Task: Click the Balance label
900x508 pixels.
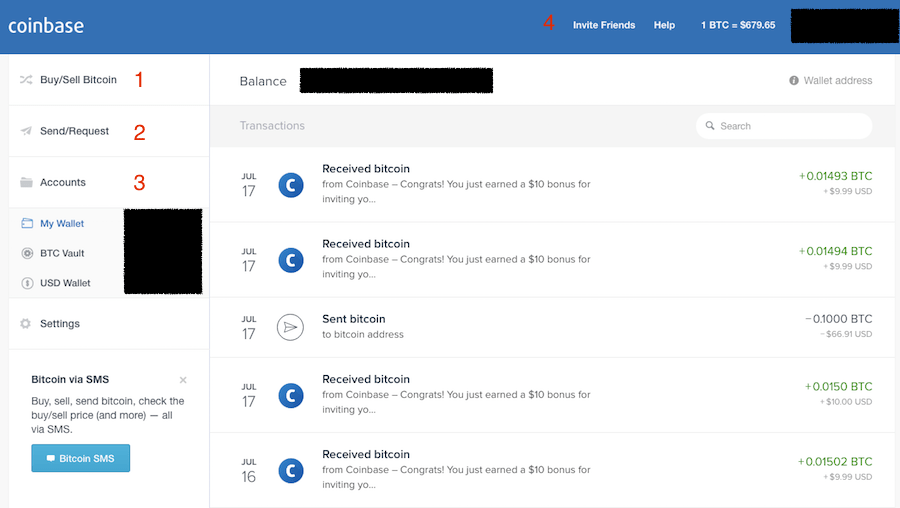Action: pos(263,82)
